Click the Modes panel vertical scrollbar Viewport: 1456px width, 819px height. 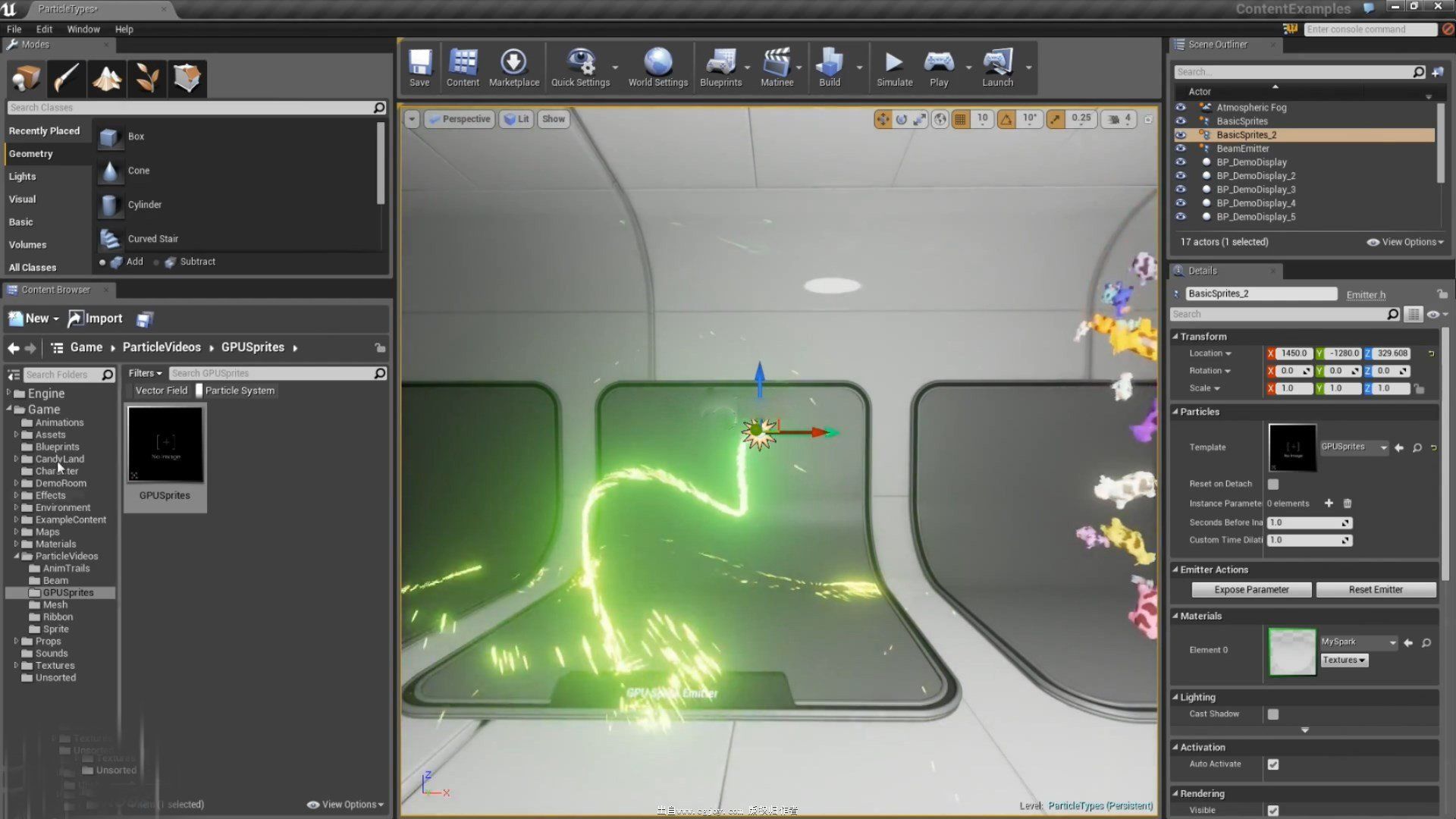[381, 163]
